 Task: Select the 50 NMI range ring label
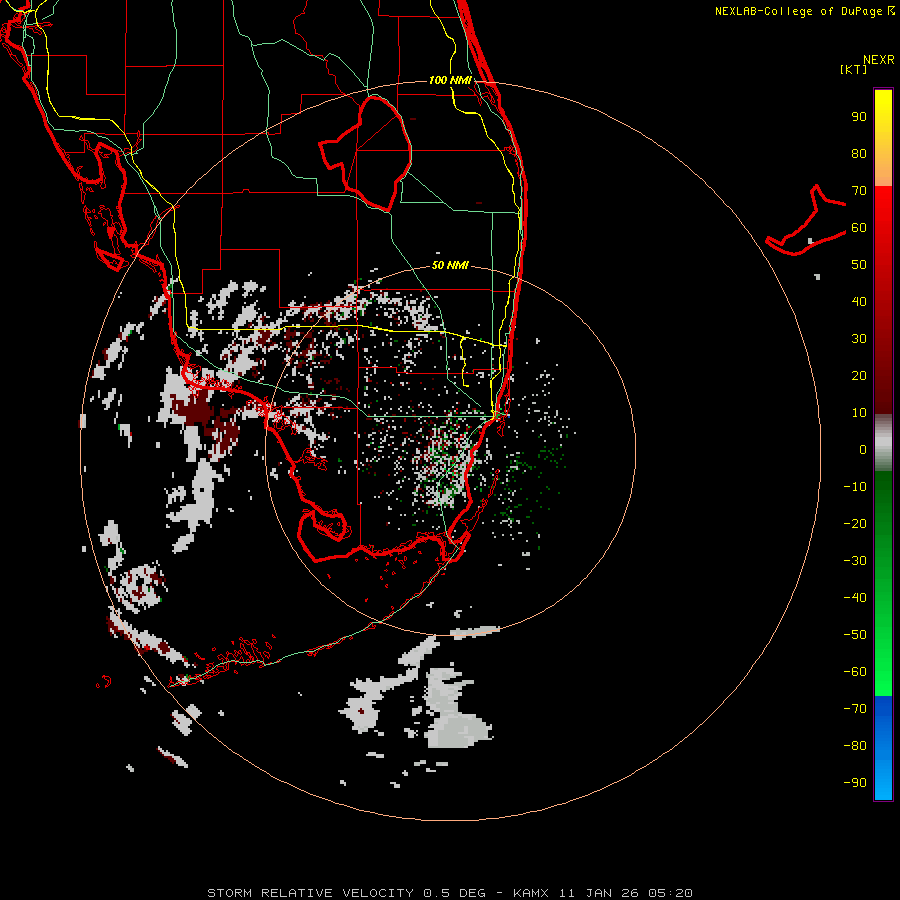(450, 265)
